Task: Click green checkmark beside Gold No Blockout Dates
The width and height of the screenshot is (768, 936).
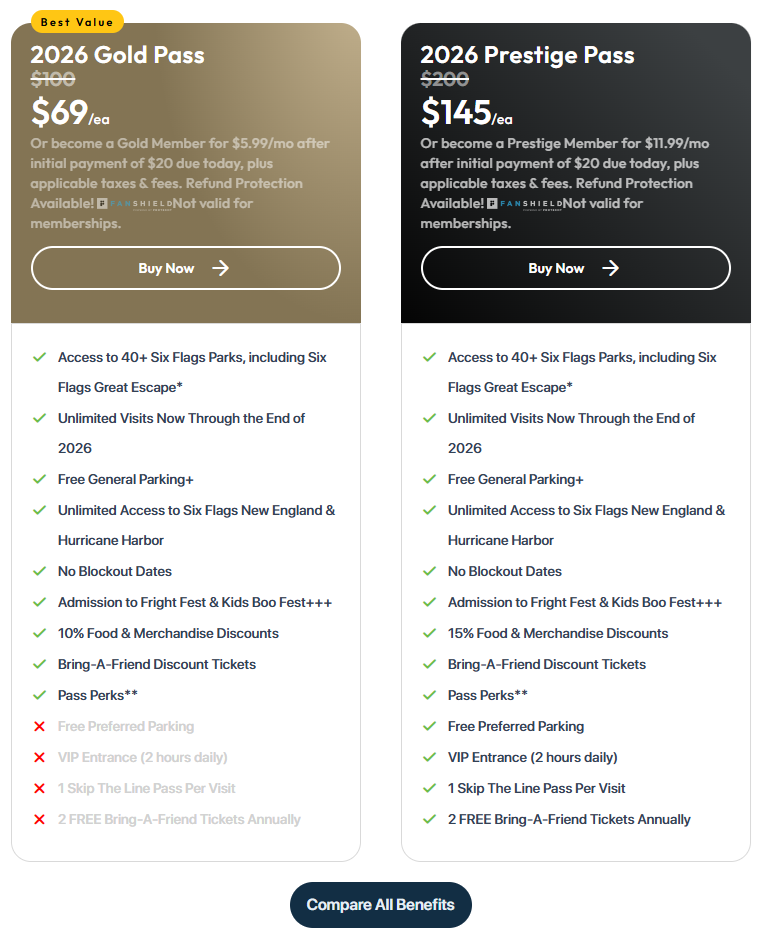Action: click(40, 571)
